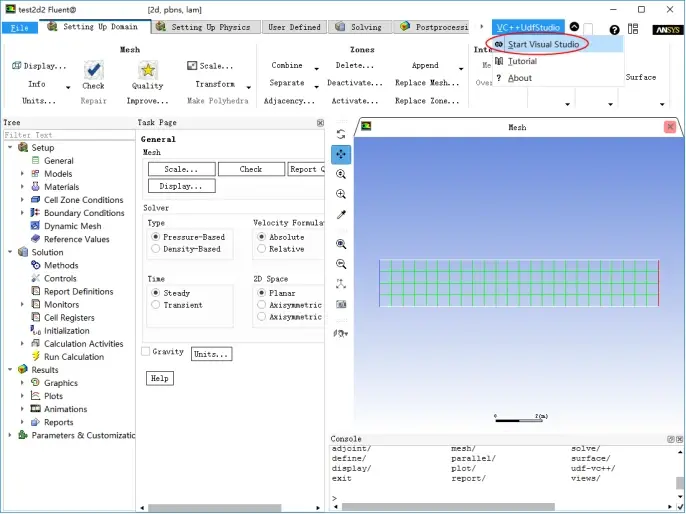Expand the Monitors tree node
The width and height of the screenshot is (686, 514).
[22, 304]
